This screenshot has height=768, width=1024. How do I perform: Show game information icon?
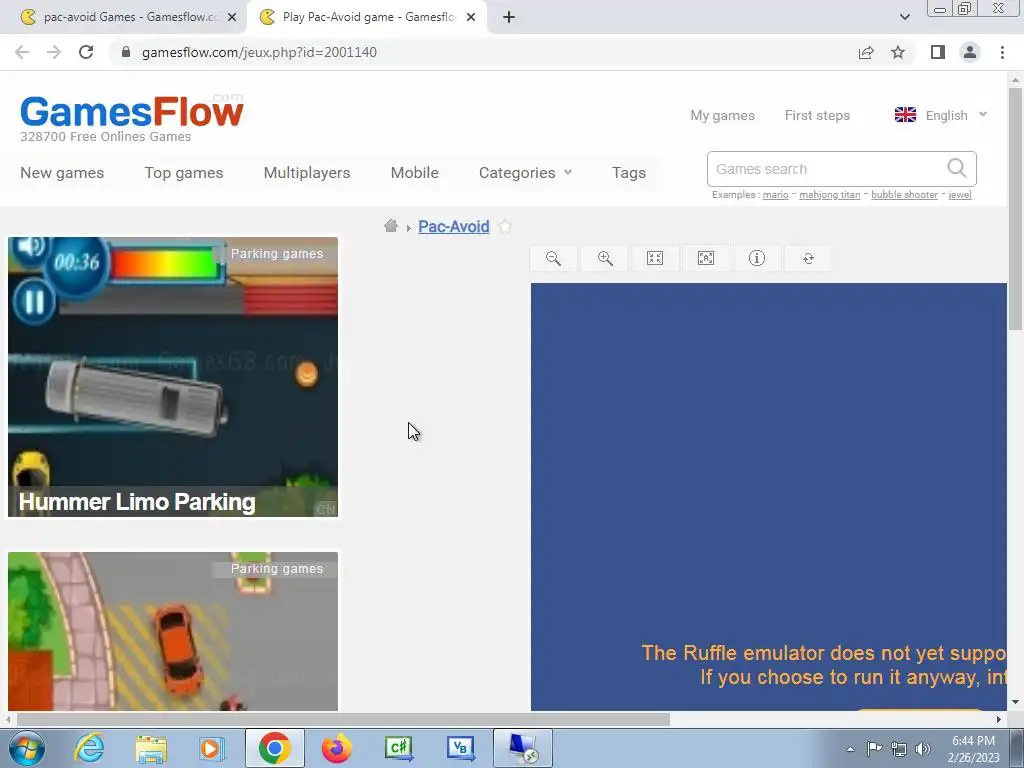757,258
